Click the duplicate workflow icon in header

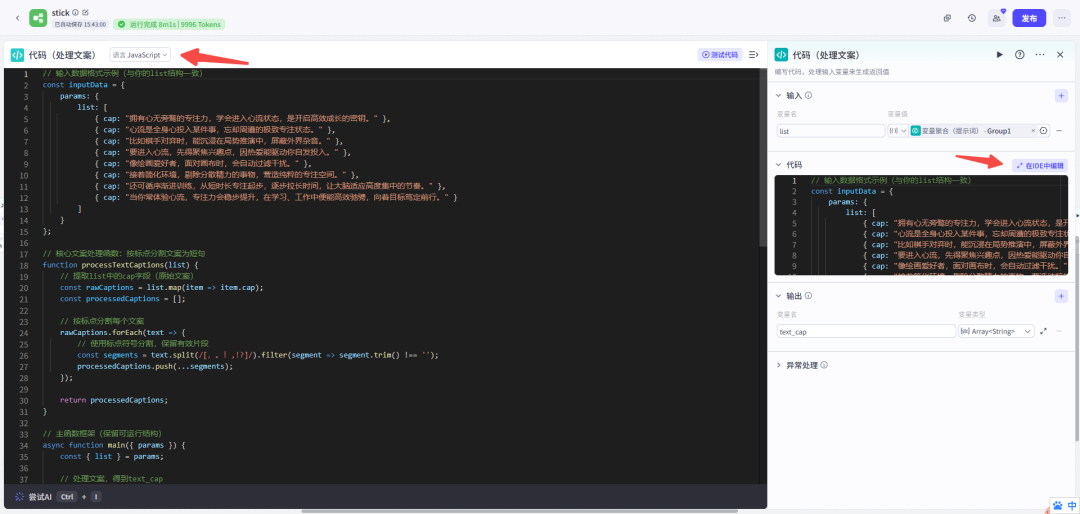pos(947,18)
